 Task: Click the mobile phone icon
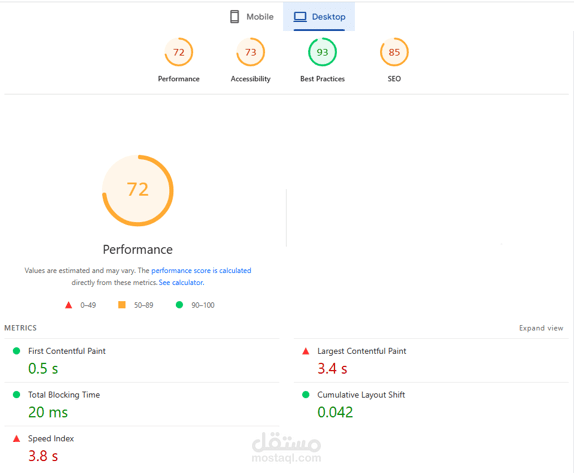(x=235, y=16)
